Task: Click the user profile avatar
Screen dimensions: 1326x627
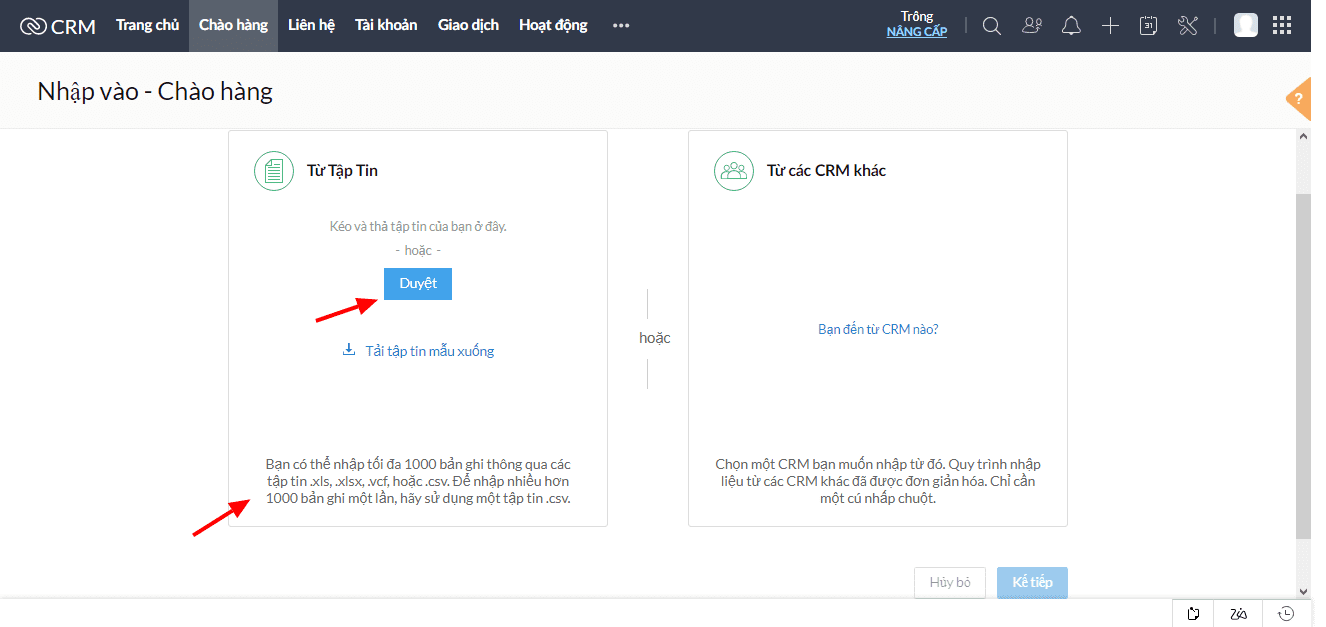Action: click(x=1245, y=26)
